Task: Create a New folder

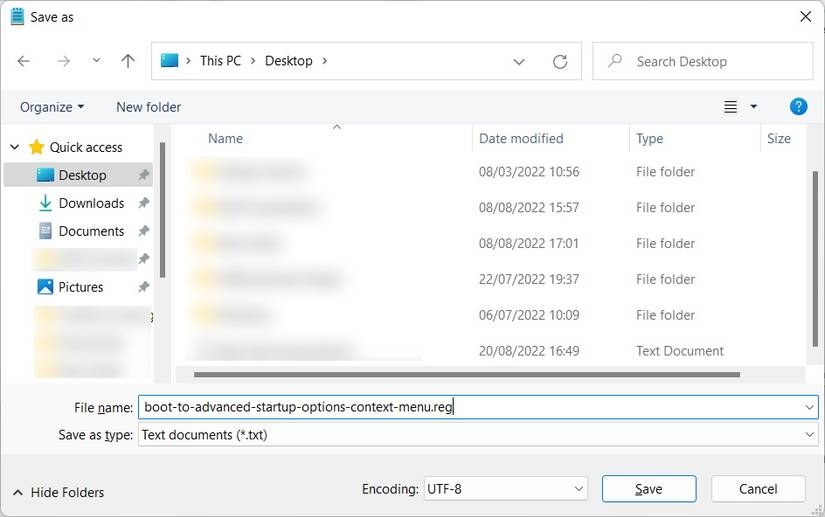Action: click(x=148, y=107)
